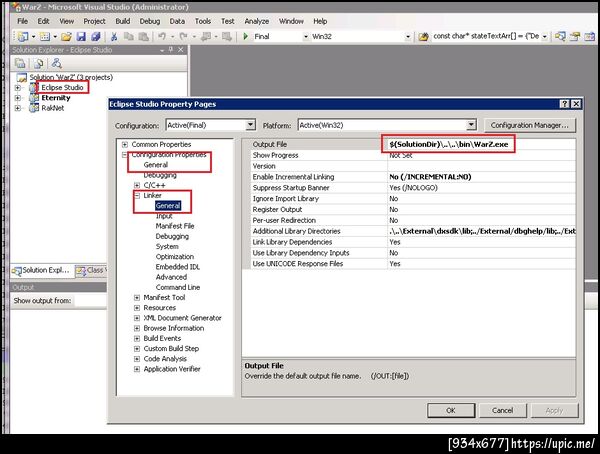
Task: Click the Navigate Forward icon
Action: (x=227, y=37)
